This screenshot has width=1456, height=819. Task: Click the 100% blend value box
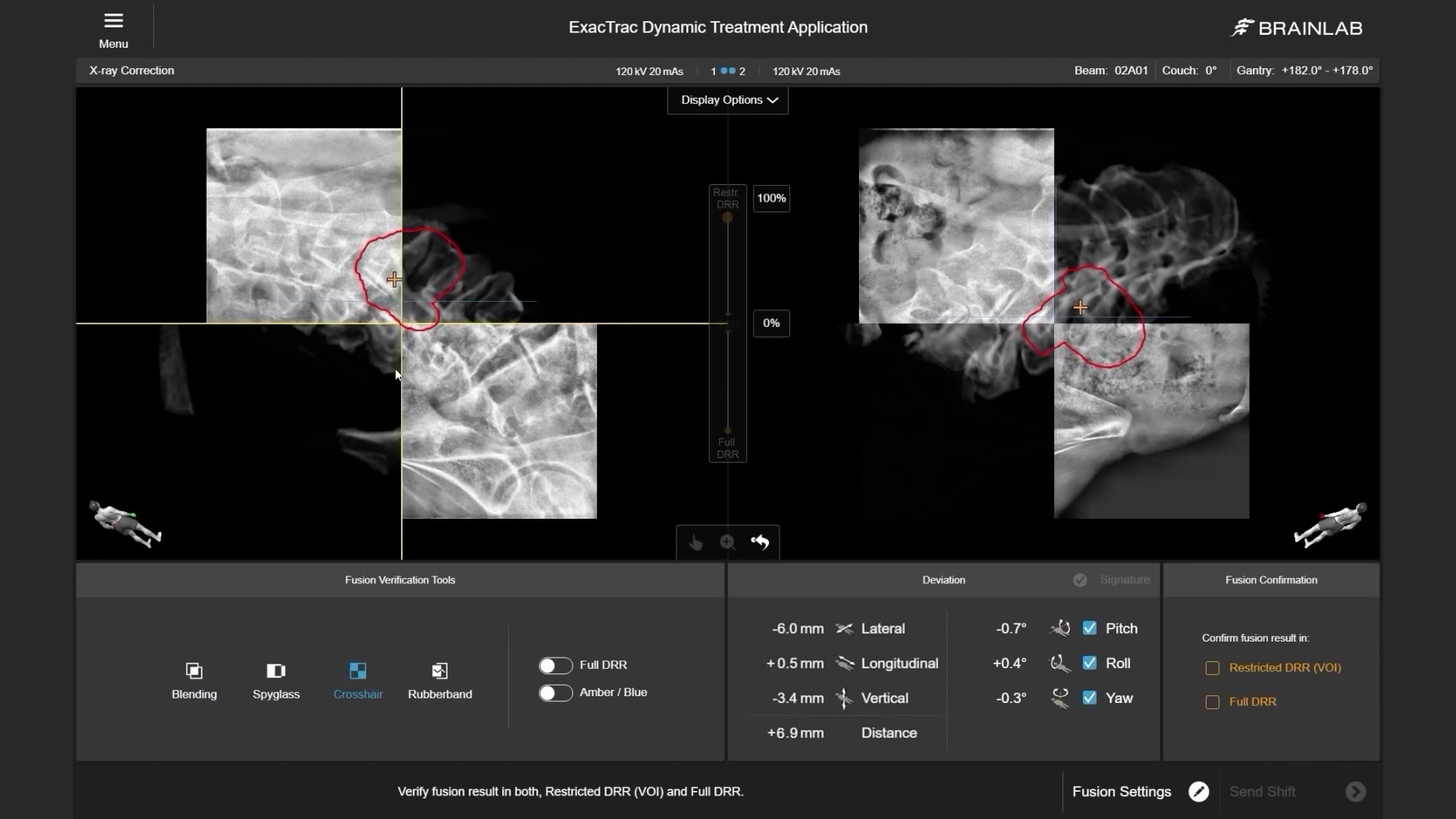tap(771, 199)
